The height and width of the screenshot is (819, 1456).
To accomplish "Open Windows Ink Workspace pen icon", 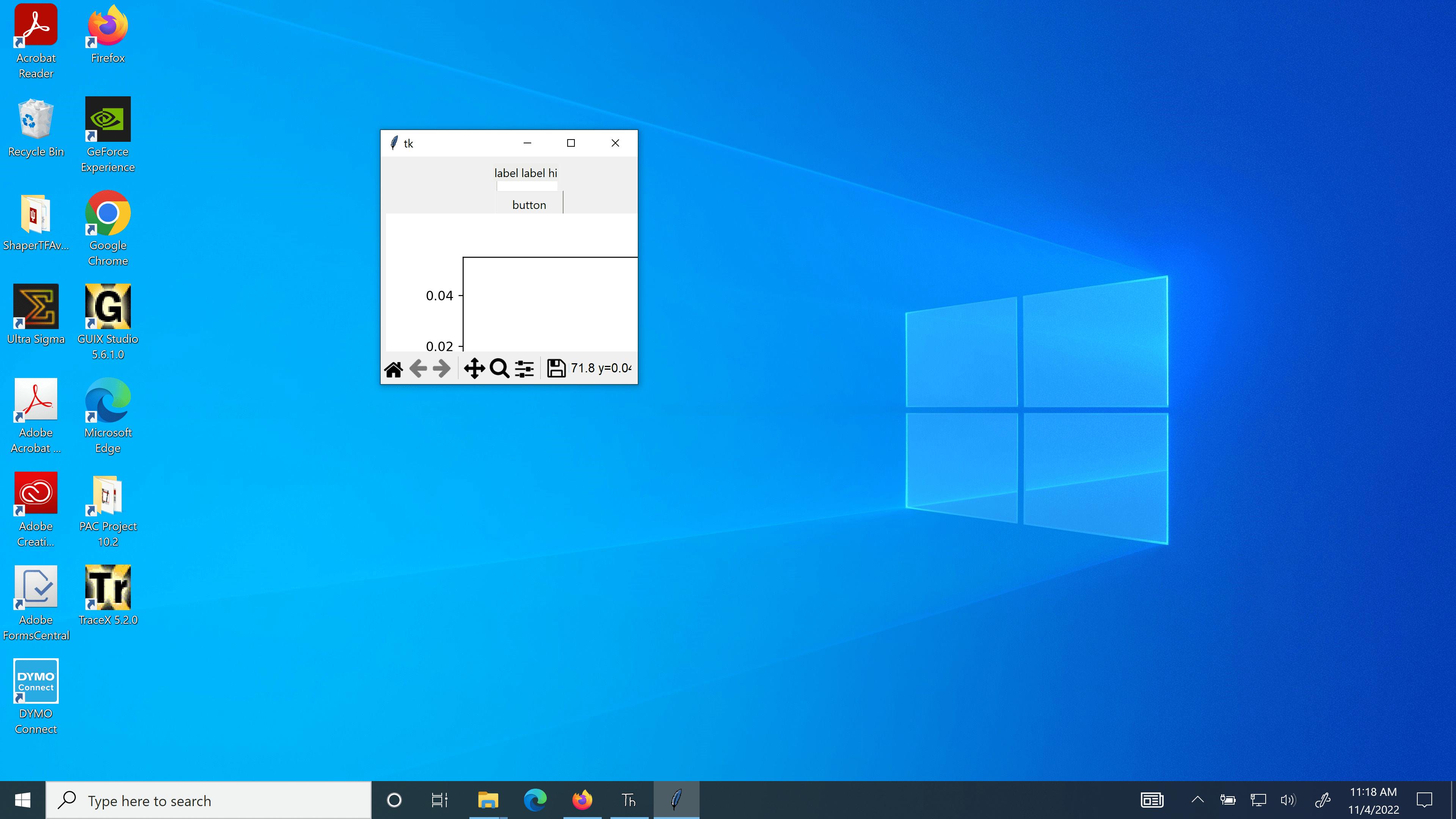I will (x=1323, y=800).
